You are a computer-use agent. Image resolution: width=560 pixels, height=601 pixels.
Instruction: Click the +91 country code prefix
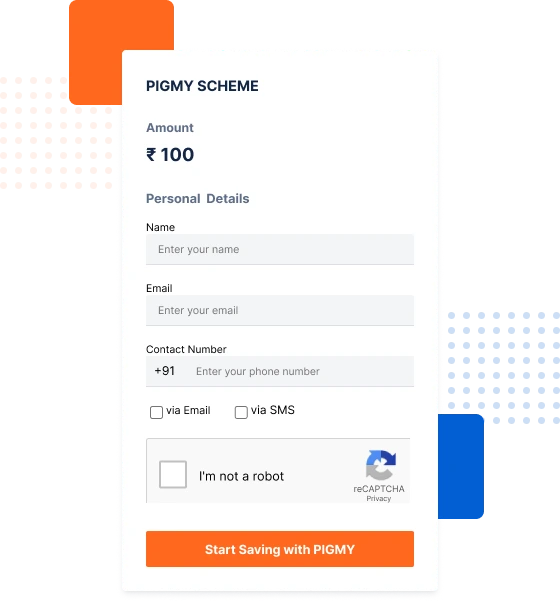pyautogui.click(x=165, y=371)
